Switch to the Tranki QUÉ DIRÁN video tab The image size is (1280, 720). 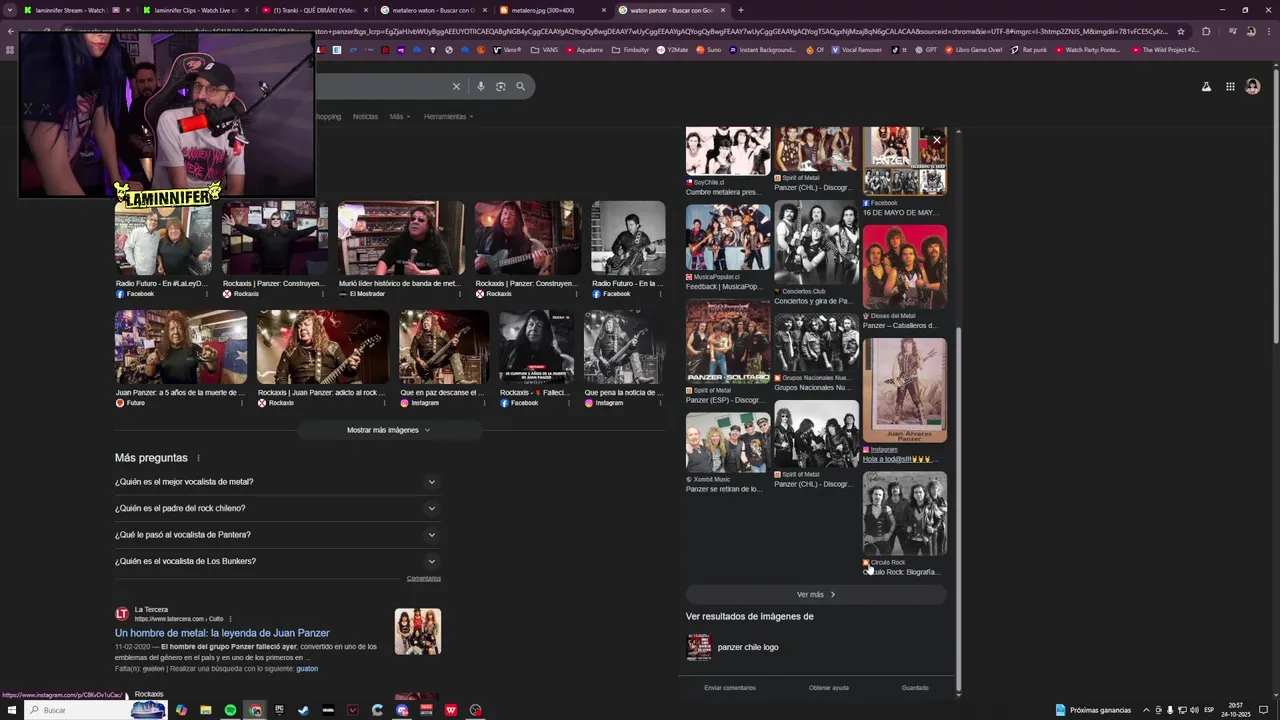pos(314,10)
